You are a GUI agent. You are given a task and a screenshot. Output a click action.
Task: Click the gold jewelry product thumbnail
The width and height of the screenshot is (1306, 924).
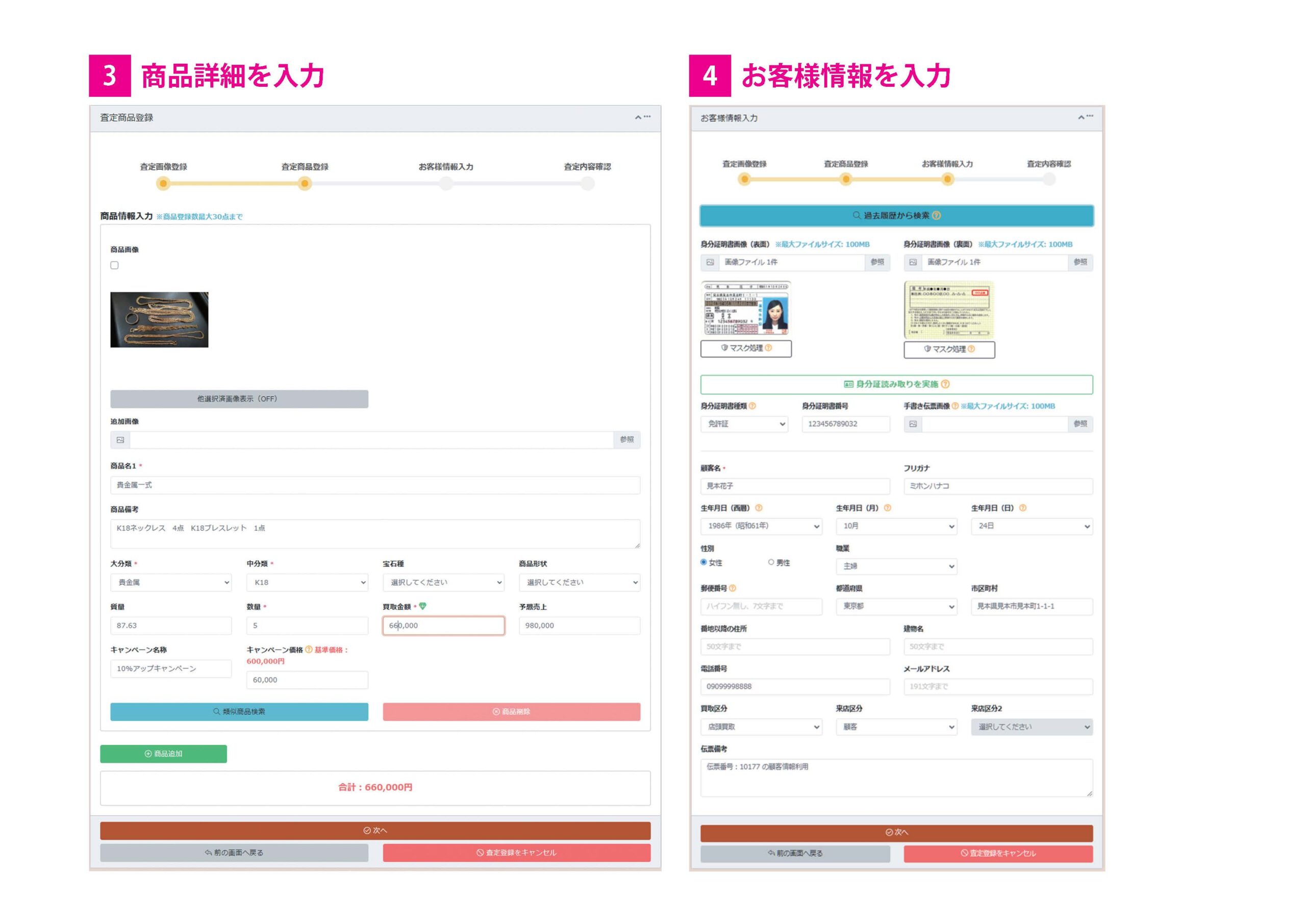point(159,320)
